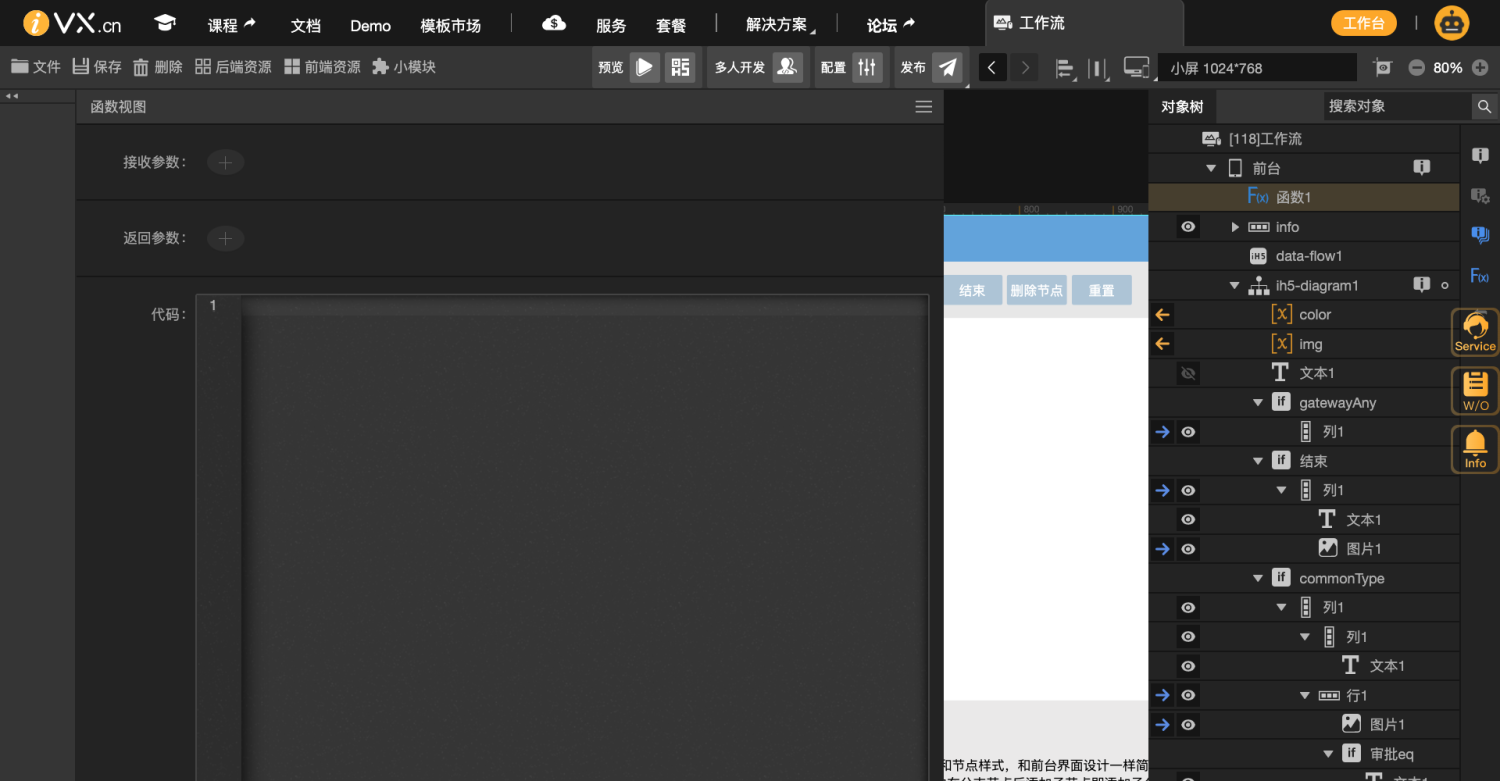Start preview with the play icon
The image size is (1500, 781).
click(645, 67)
